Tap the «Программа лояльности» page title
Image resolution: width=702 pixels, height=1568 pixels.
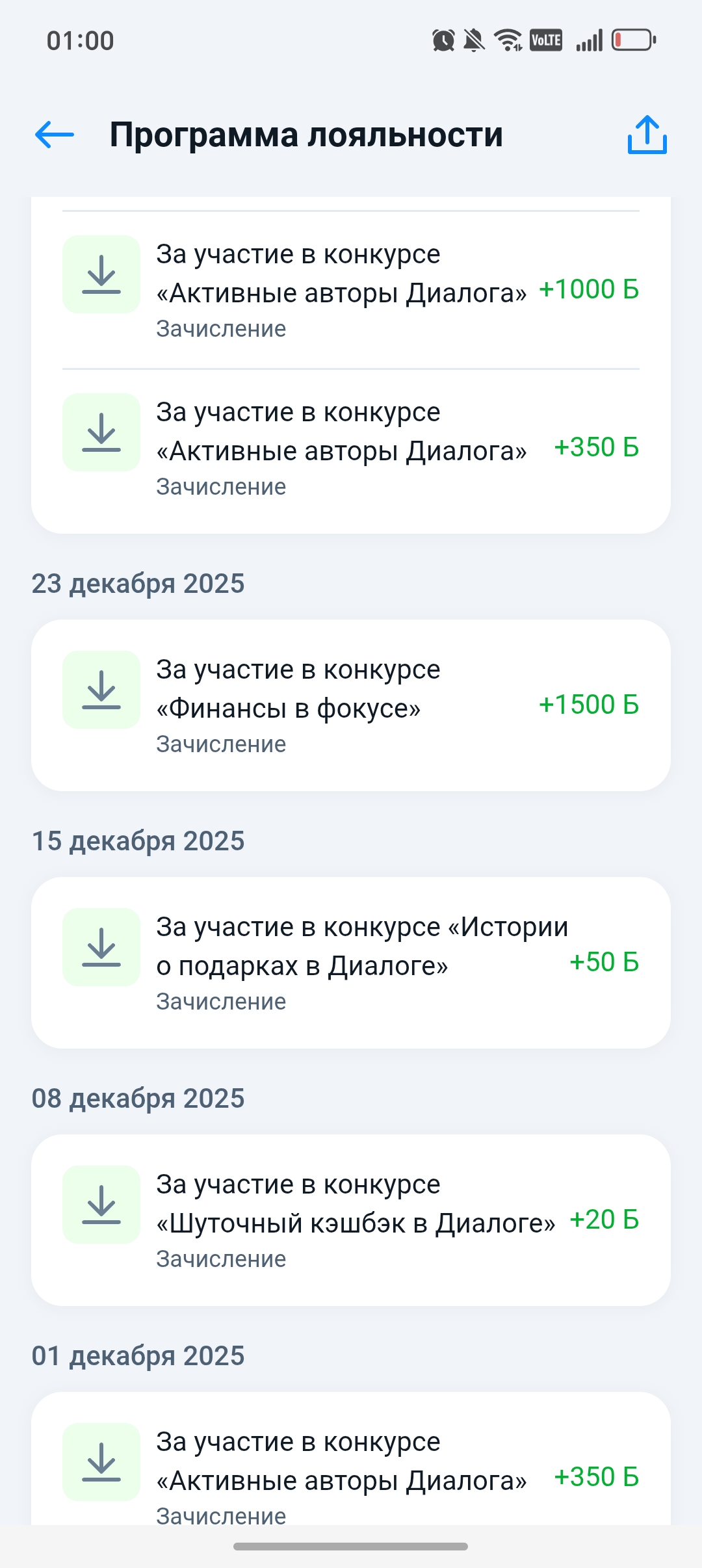(x=306, y=135)
